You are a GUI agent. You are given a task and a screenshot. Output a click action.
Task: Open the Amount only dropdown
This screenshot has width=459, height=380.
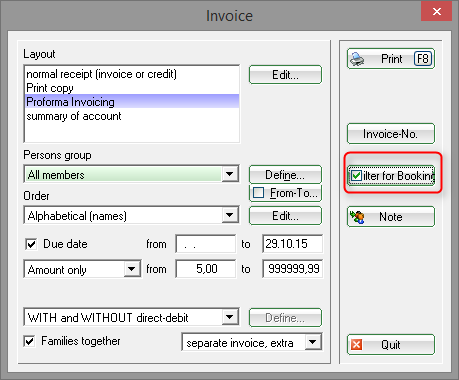(132, 269)
